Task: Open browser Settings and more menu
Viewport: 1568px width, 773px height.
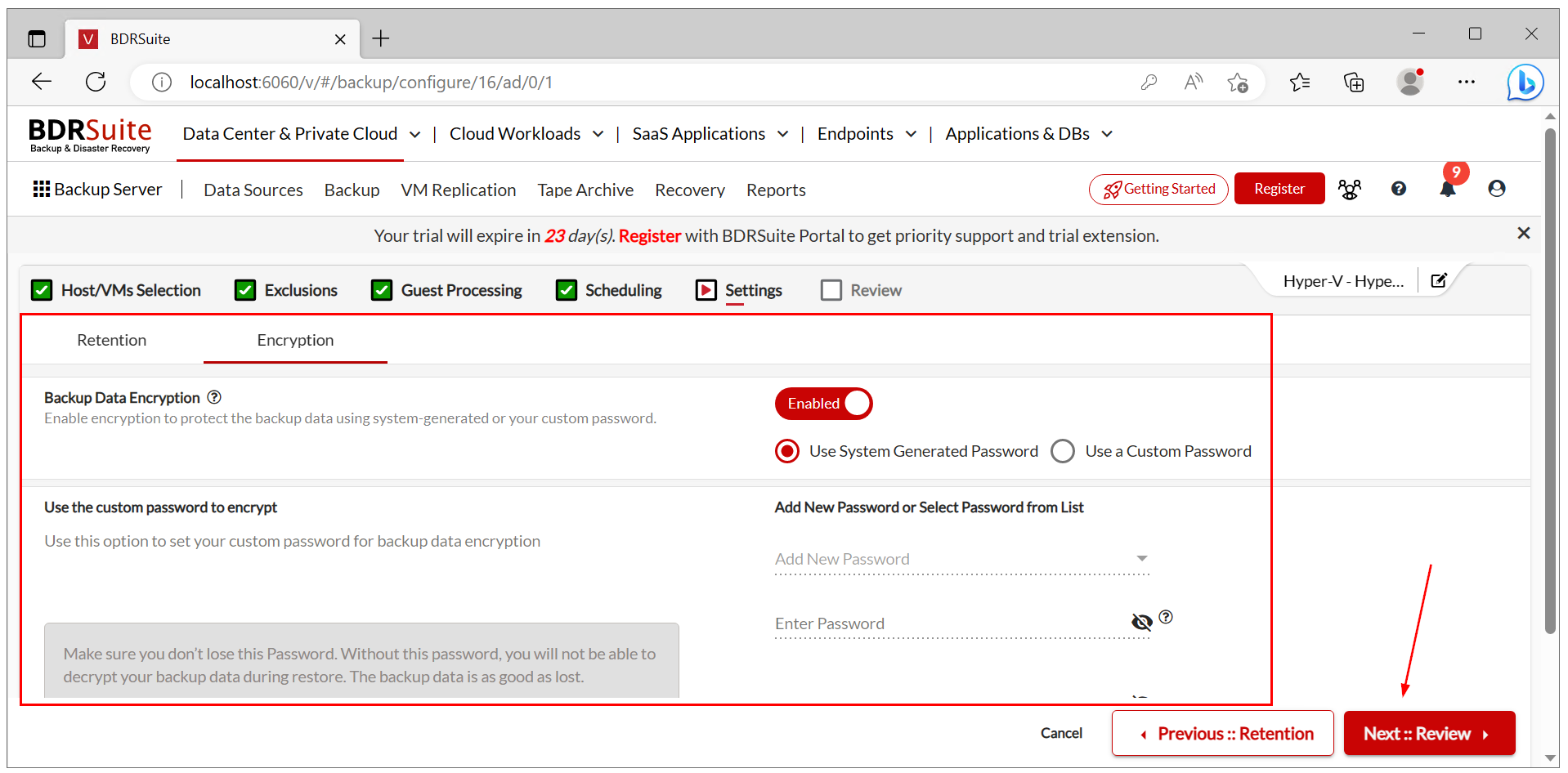Action: click(x=1467, y=82)
